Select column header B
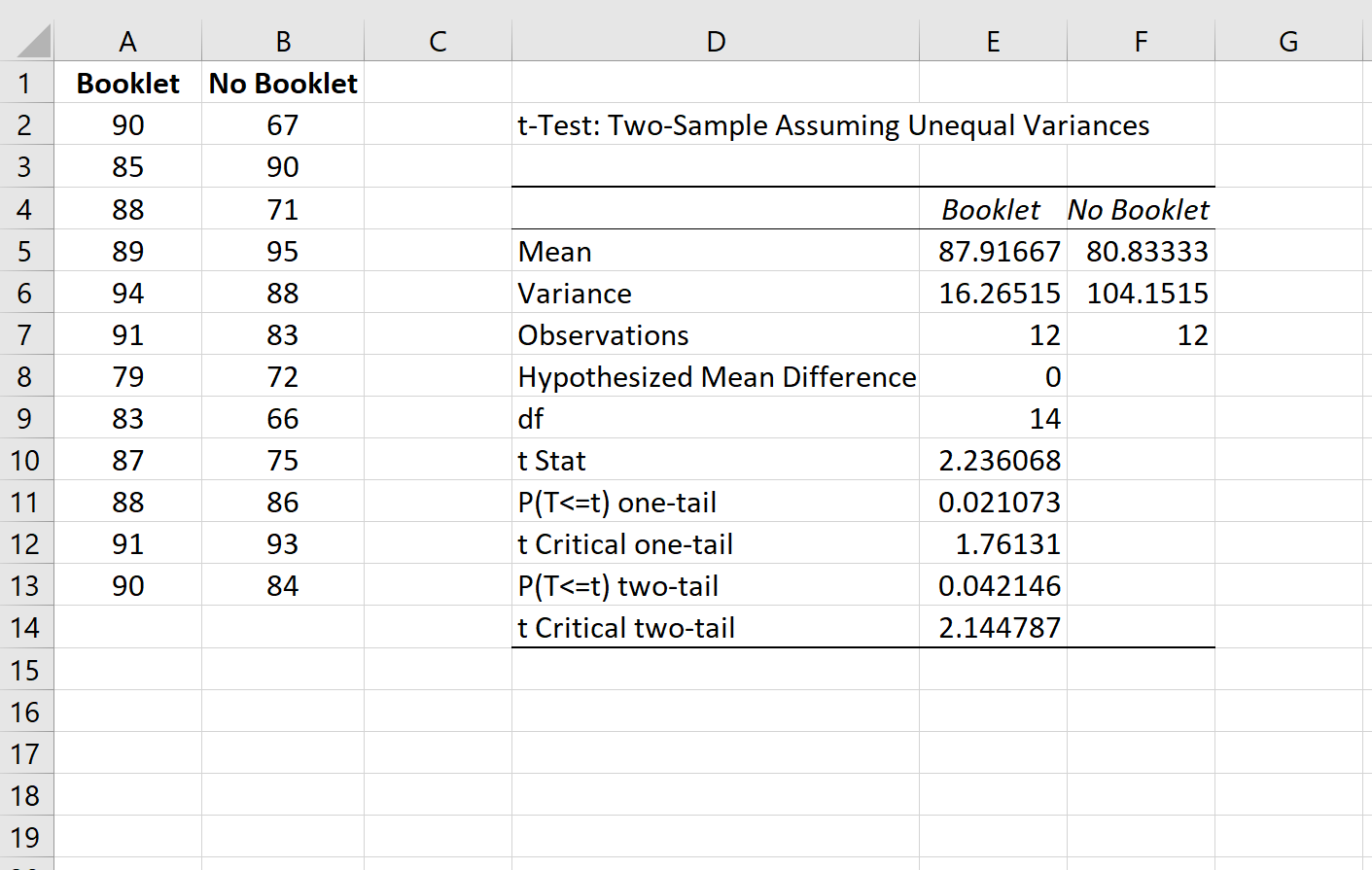This screenshot has height=870, width=1372. [x=282, y=41]
